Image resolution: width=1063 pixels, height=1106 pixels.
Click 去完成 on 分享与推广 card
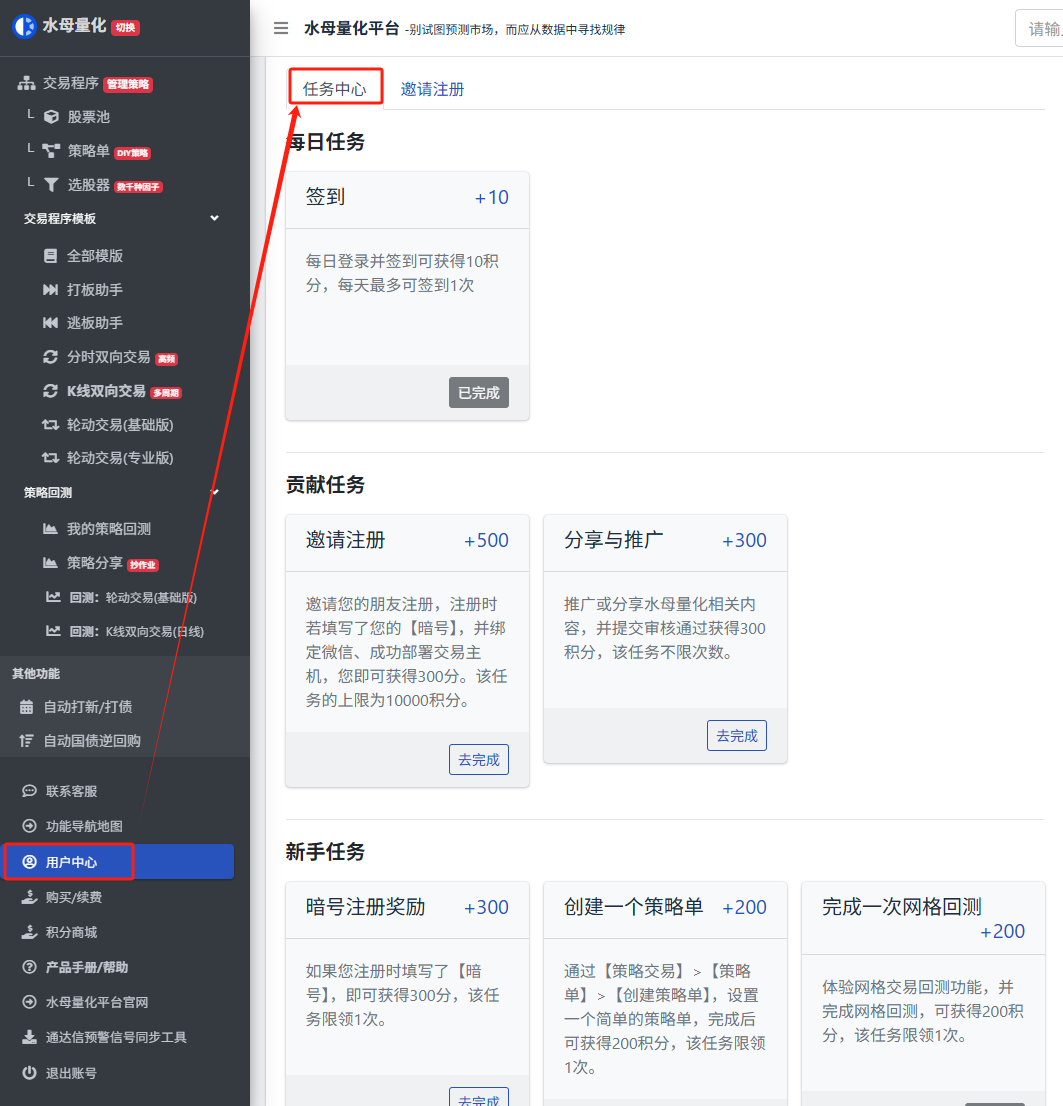tap(736, 736)
